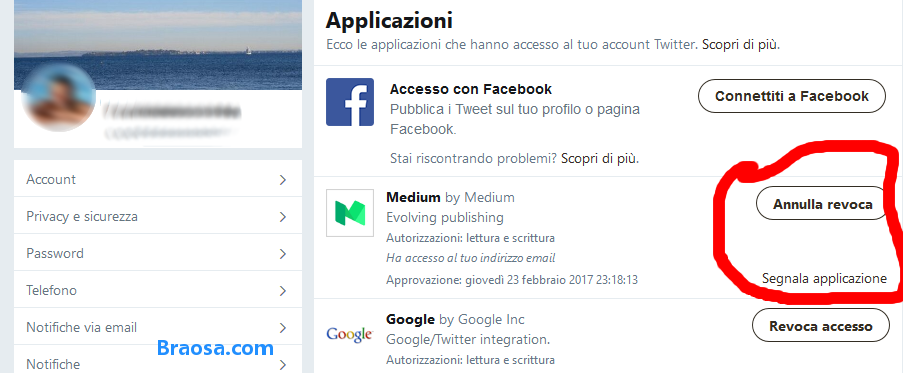Click the green Medium app icon
This screenshot has width=903, height=373.
(350, 212)
